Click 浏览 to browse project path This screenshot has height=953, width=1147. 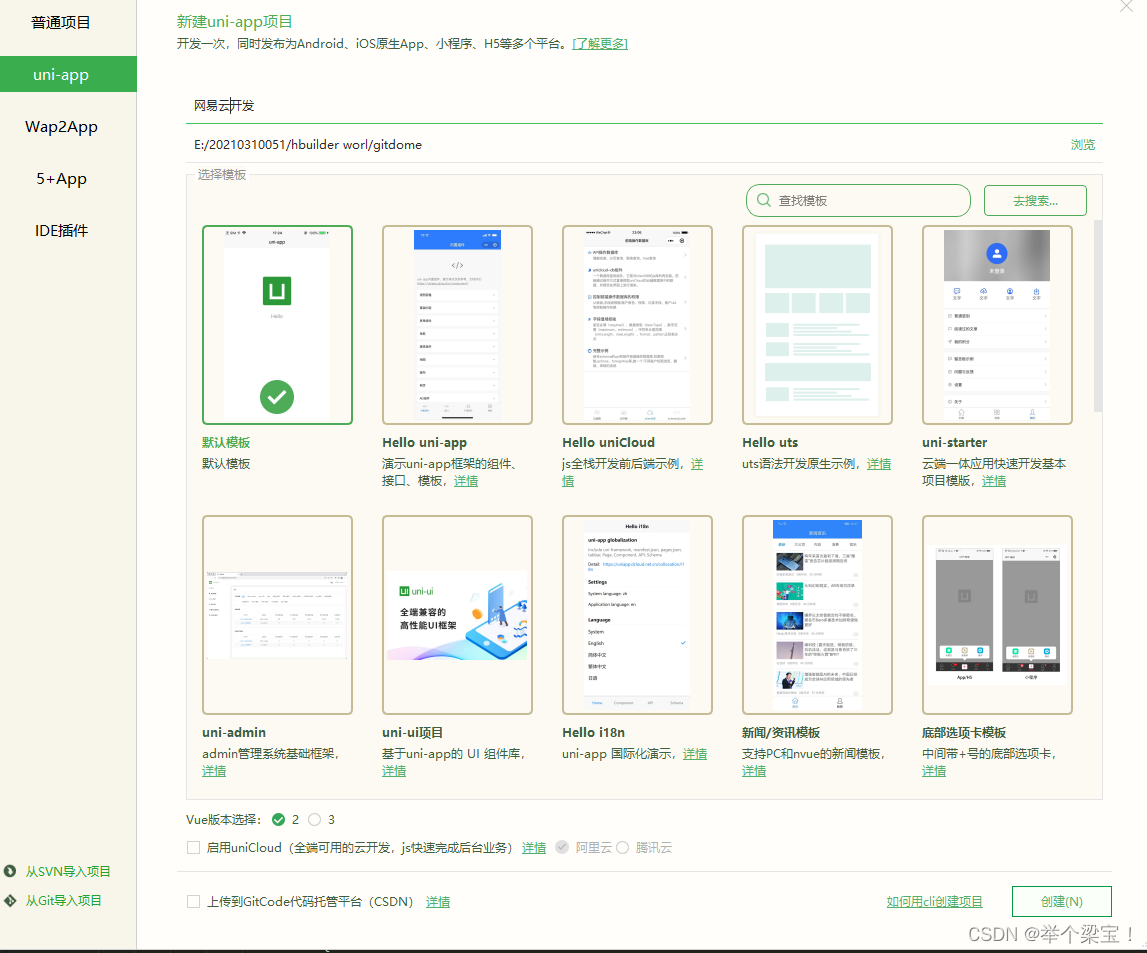click(x=1083, y=145)
